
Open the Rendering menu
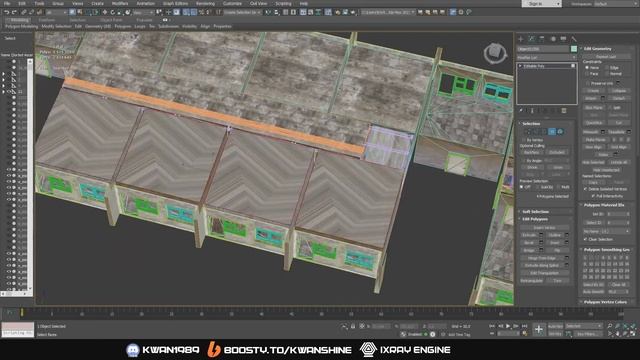pyautogui.click(x=205, y=3)
